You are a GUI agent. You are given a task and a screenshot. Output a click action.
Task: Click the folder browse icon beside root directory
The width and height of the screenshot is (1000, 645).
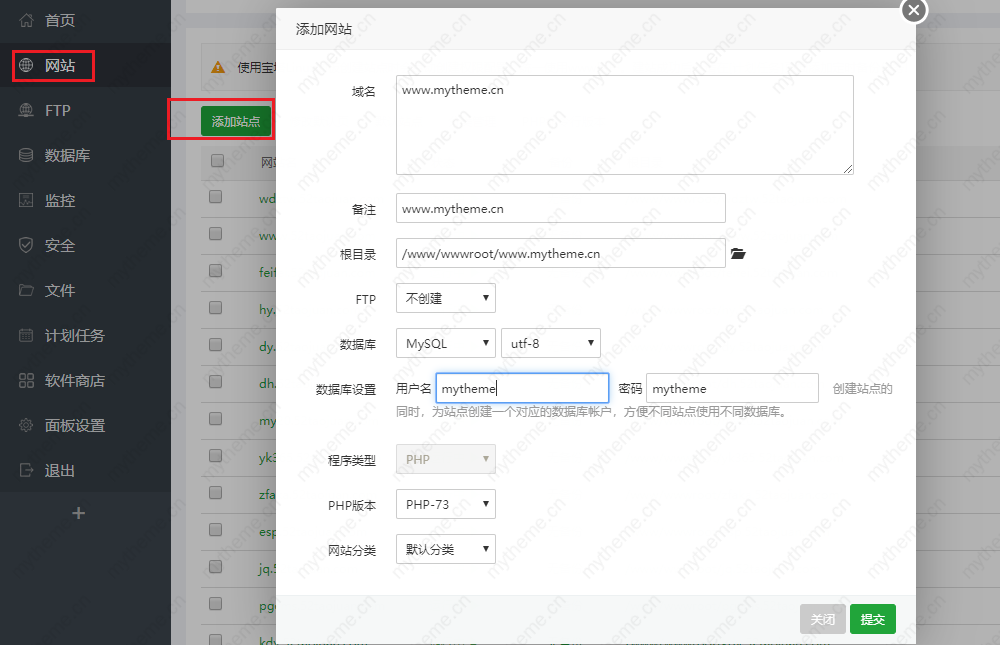pos(738,254)
